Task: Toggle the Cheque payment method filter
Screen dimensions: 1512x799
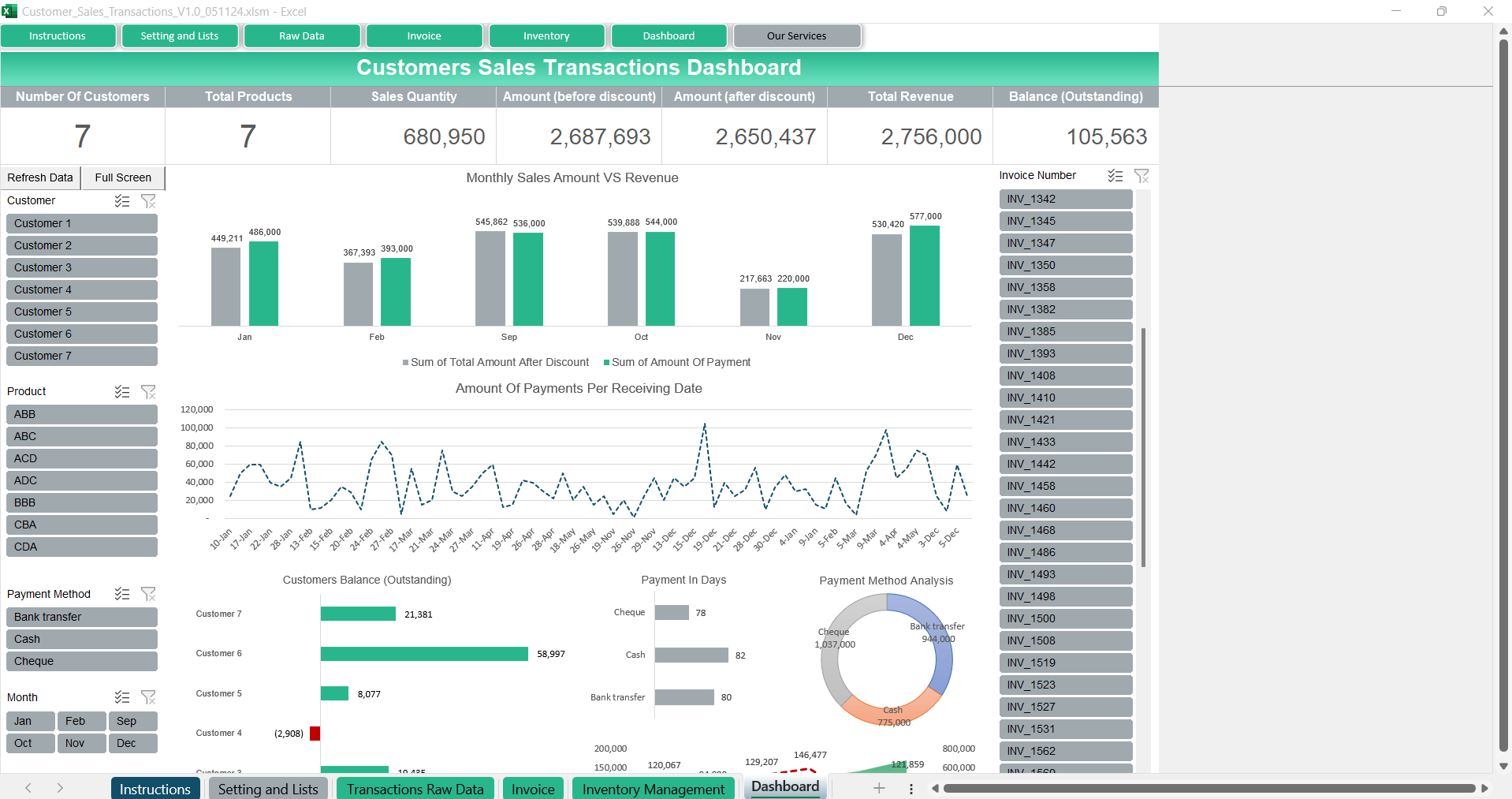Action: tap(81, 661)
